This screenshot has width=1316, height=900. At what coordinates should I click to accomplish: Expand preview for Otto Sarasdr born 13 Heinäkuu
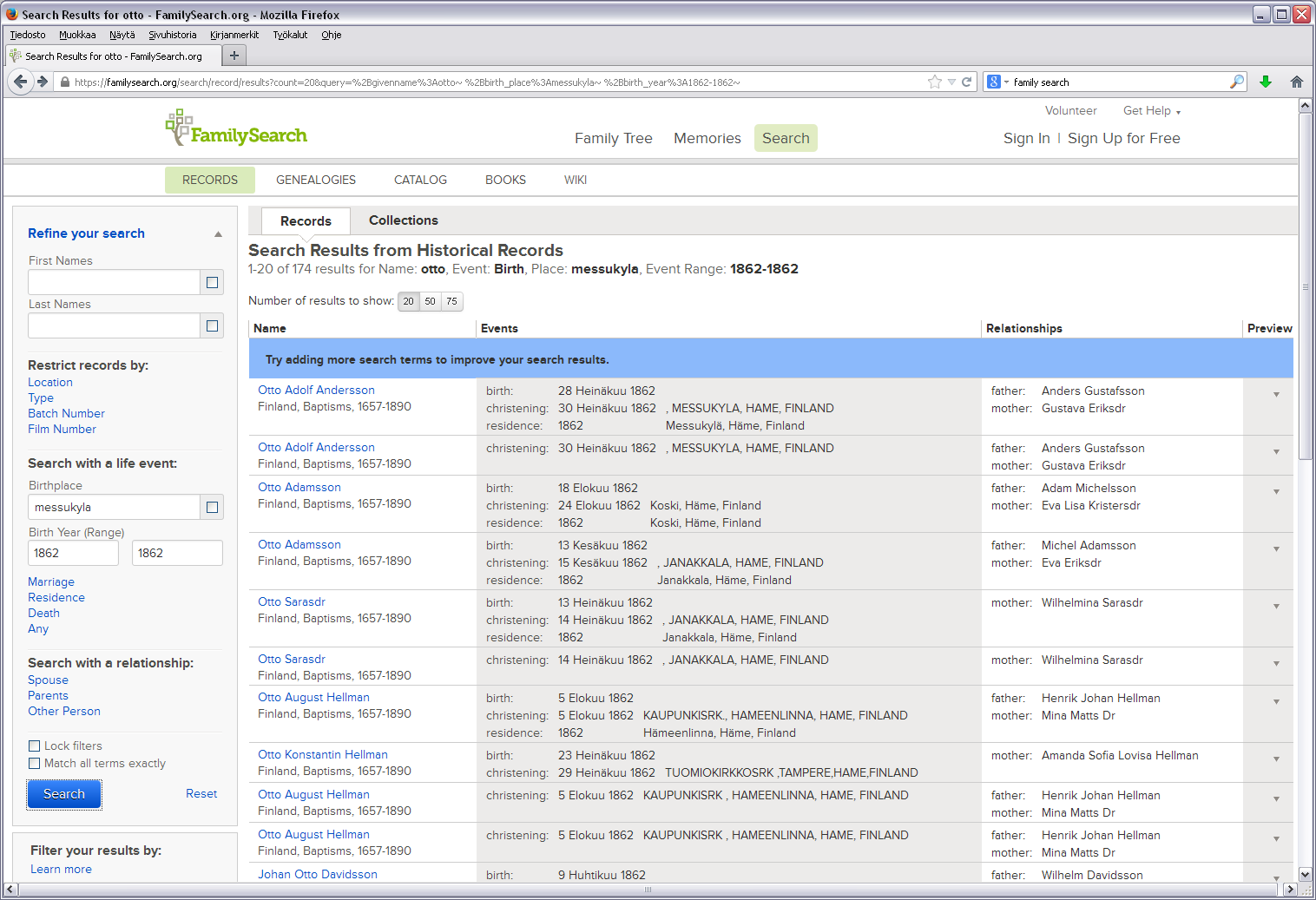(x=1276, y=607)
